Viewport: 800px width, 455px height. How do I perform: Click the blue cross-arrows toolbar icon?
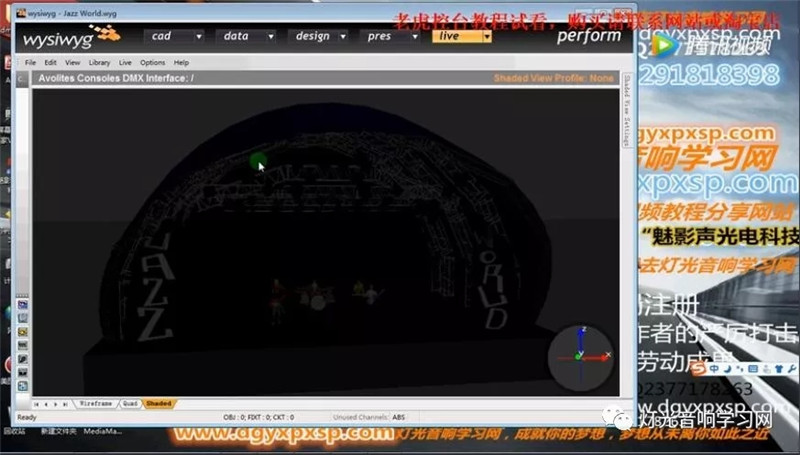click(x=22, y=386)
